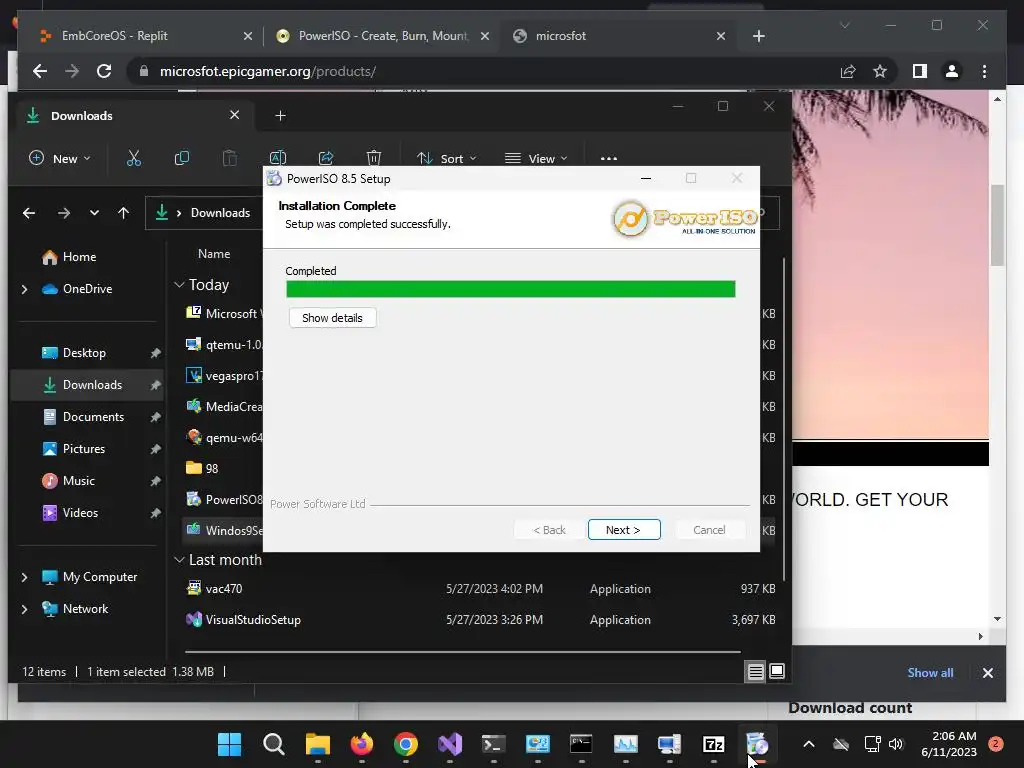Click the volume tray icon
The width and height of the screenshot is (1024, 768).
[x=896, y=744]
